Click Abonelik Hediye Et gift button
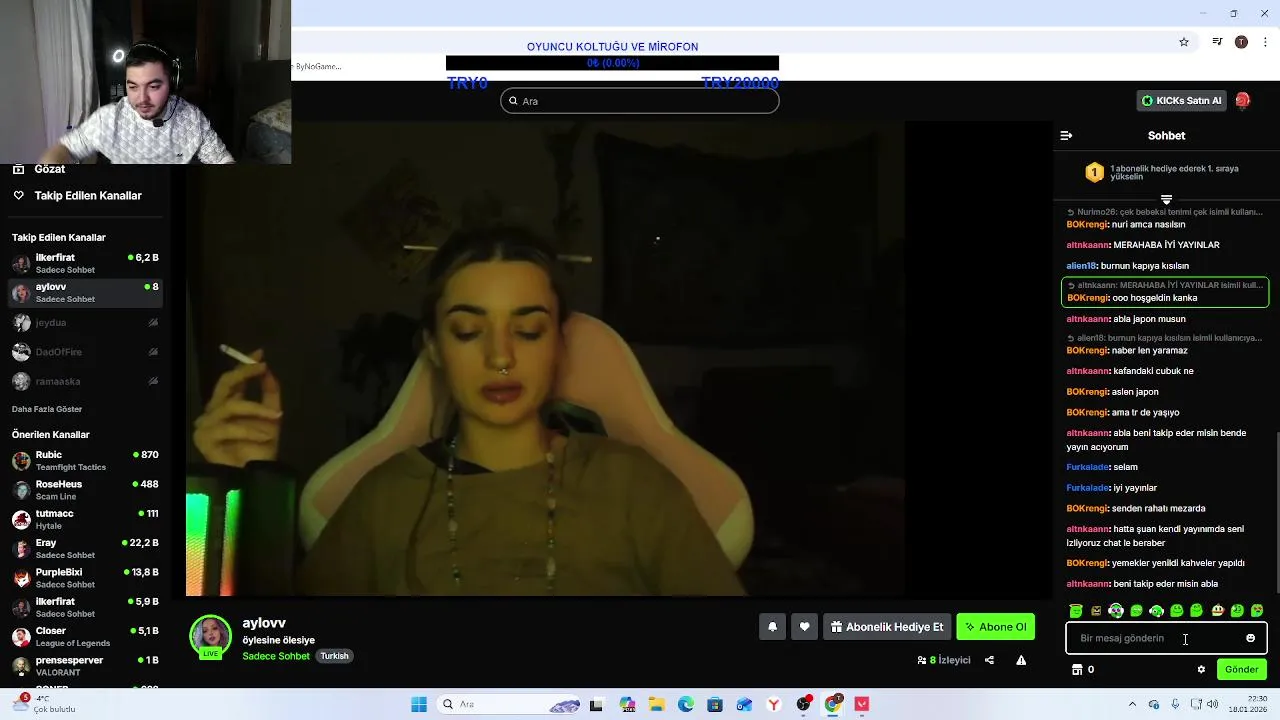 pyautogui.click(x=886, y=627)
